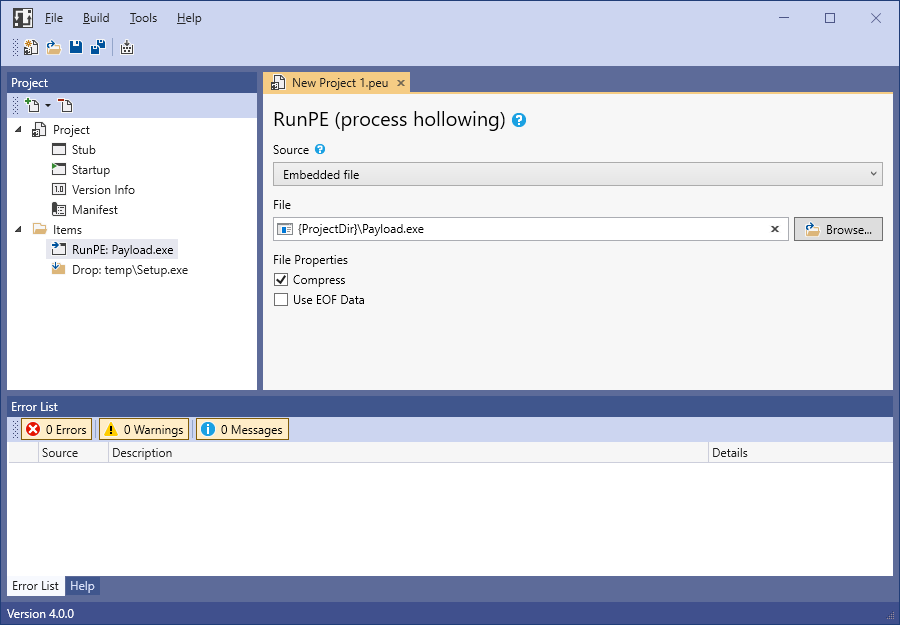The image size is (900, 625).
Task: Enable the Use EOF Data checkbox
Action: tap(281, 300)
